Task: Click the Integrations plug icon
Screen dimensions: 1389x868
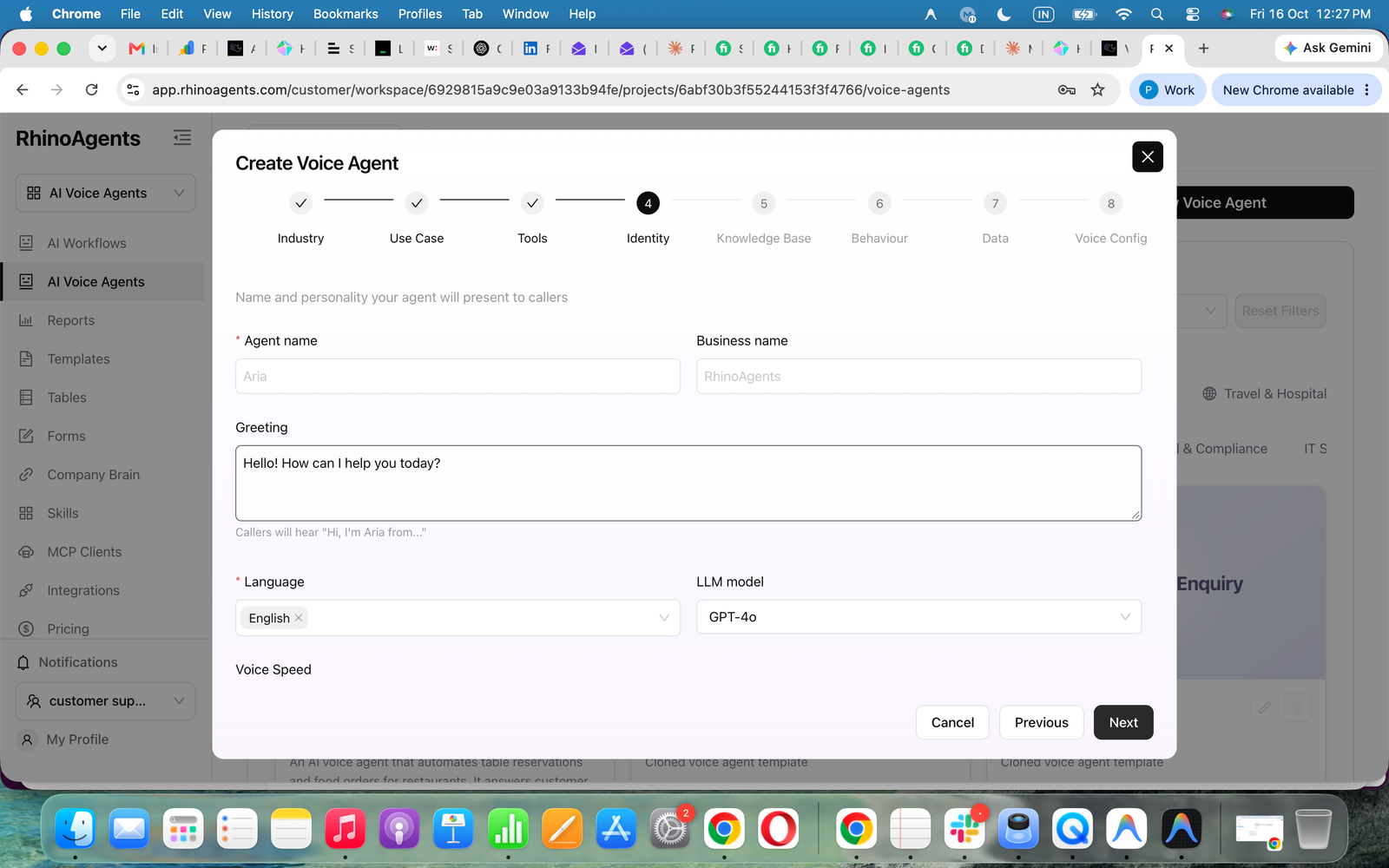Action: pyautogui.click(x=26, y=590)
